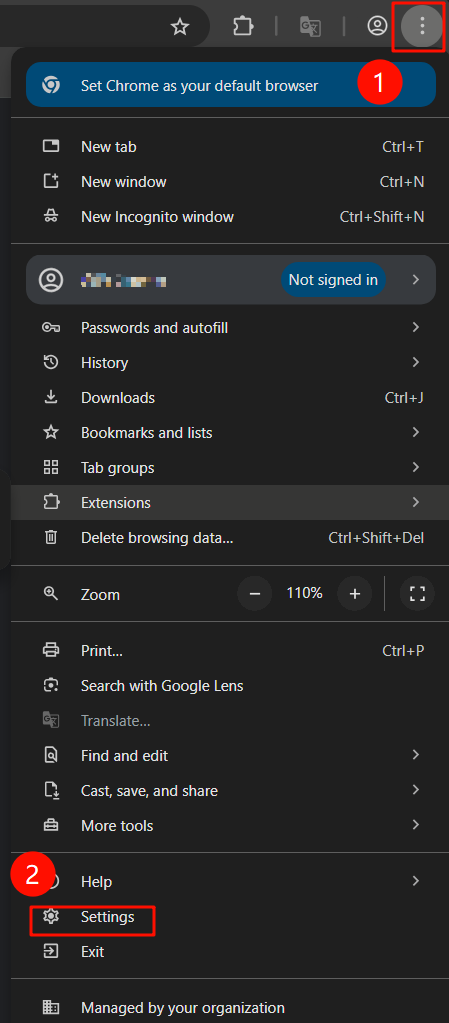Click the Not signed in button

tap(333, 280)
